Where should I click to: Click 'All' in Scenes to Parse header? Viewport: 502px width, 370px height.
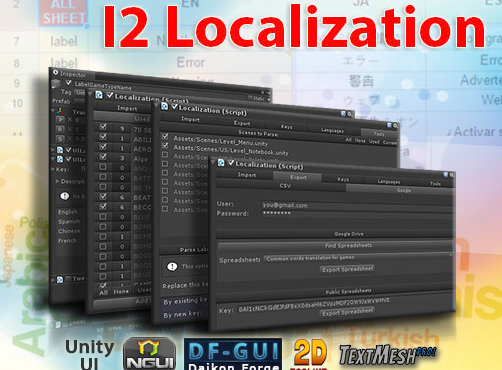click(x=348, y=140)
